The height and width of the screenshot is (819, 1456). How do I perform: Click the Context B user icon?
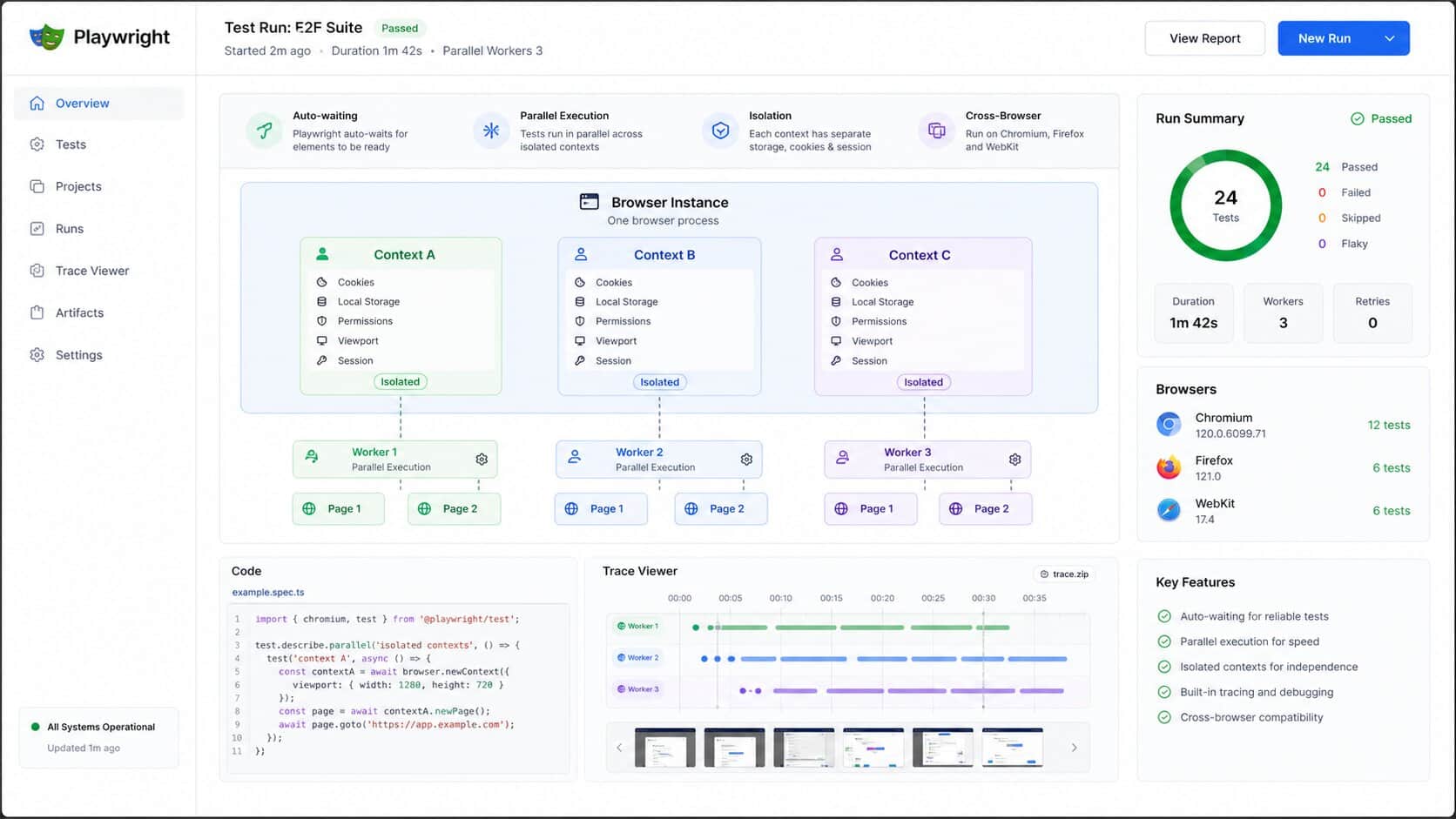click(x=581, y=254)
